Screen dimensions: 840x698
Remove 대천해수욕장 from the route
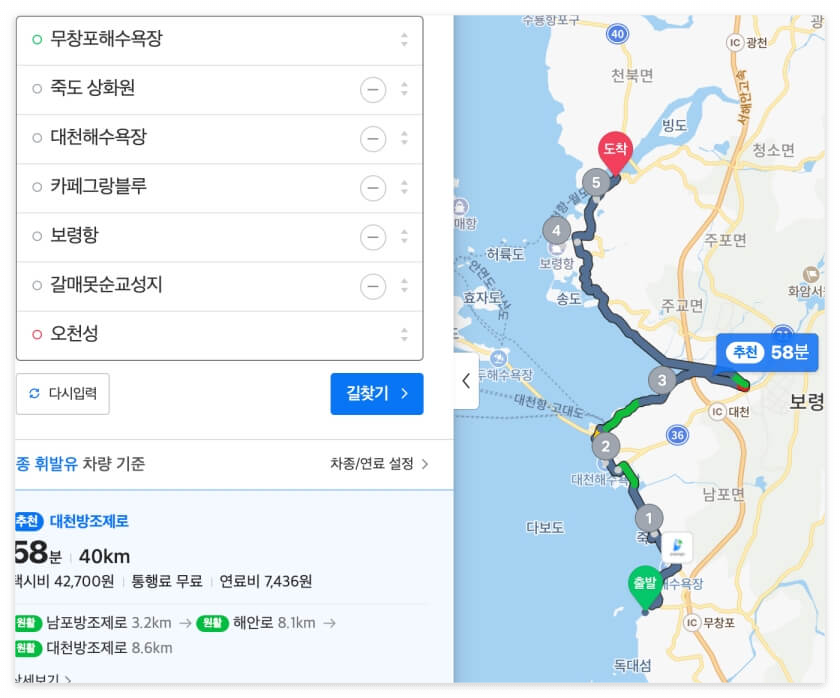pos(372,138)
